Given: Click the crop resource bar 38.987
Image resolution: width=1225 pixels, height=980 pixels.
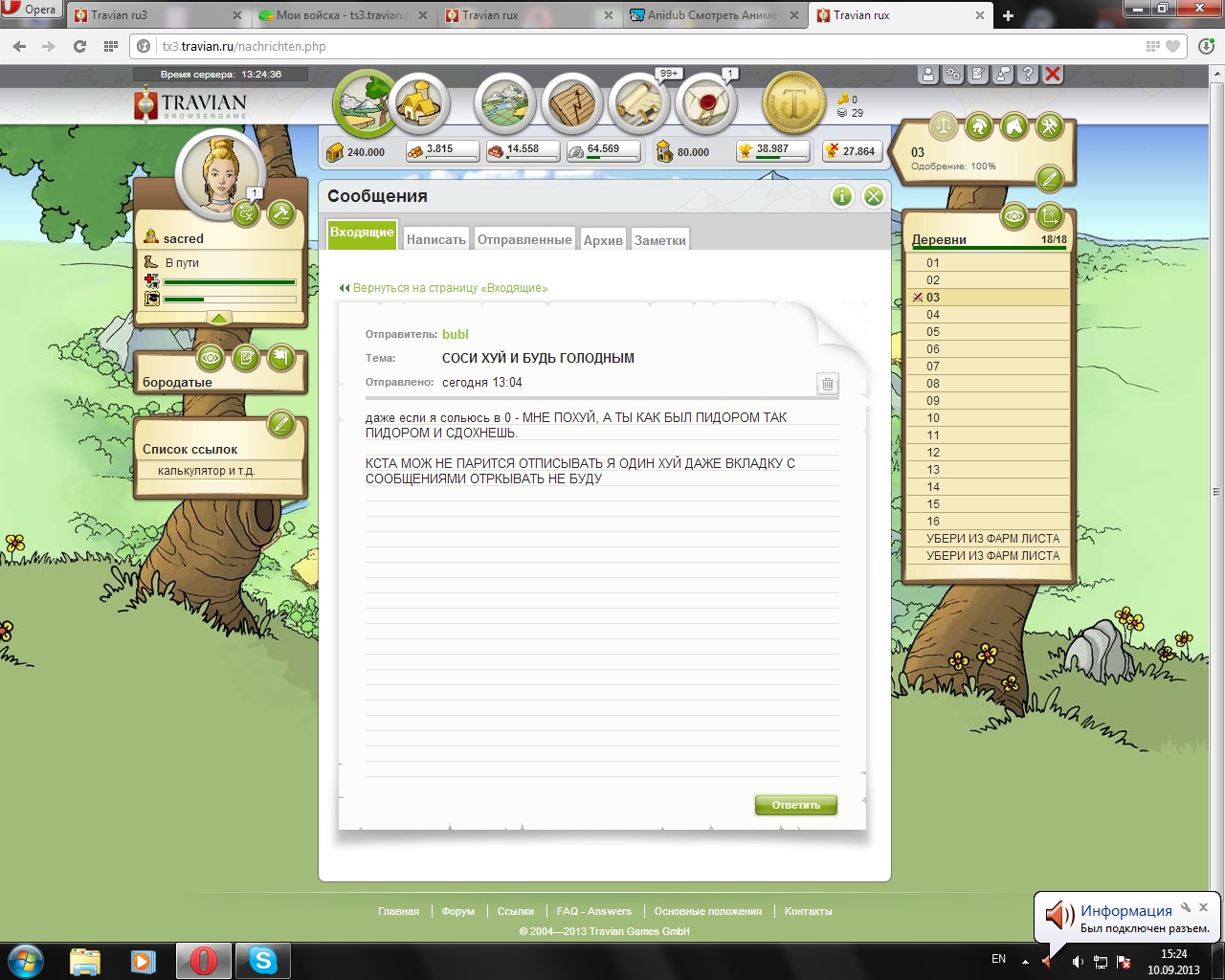Looking at the screenshot, I should point(772,151).
